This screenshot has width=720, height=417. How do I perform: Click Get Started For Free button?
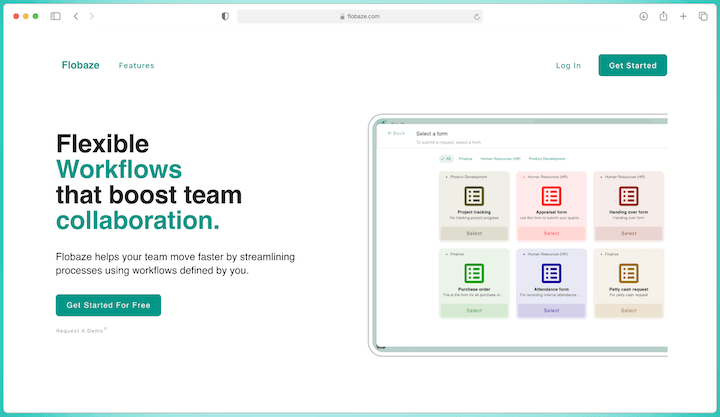(x=108, y=305)
